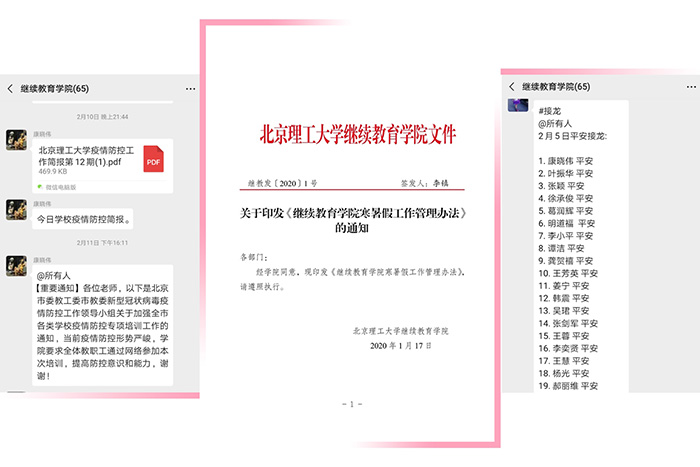The image size is (700, 467).
Task: Click the 各部门: salutation
Action: tap(254, 257)
